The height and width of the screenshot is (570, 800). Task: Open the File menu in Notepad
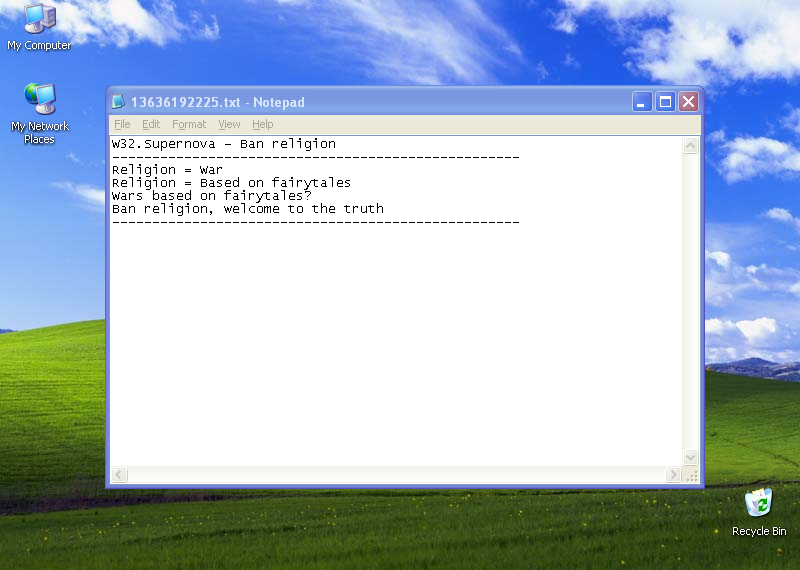click(122, 124)
